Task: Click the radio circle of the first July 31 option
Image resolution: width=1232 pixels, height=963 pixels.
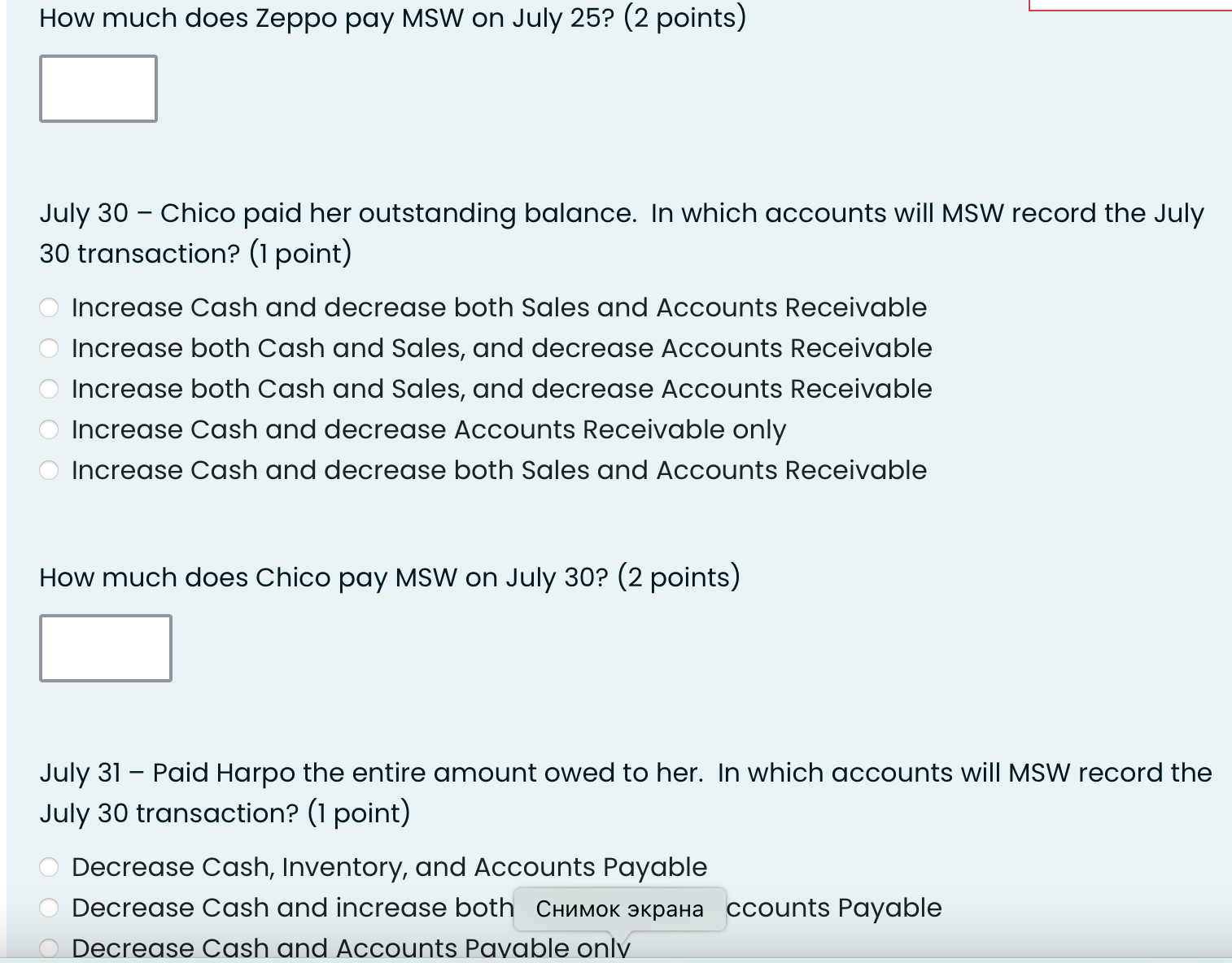Action: click(50, 867)
